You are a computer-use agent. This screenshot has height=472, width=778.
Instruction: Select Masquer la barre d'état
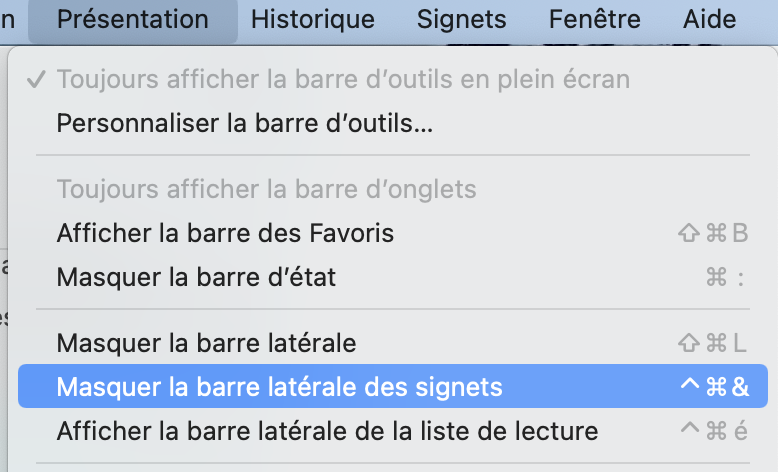click(x=196, y=277)
